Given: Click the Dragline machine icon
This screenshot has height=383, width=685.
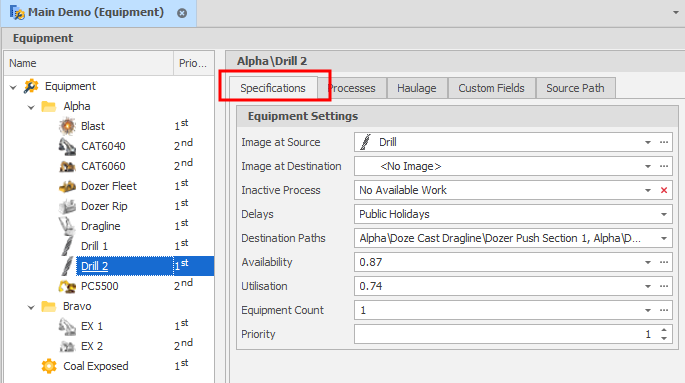Looking at the screenshot, I should pos(67,226).
